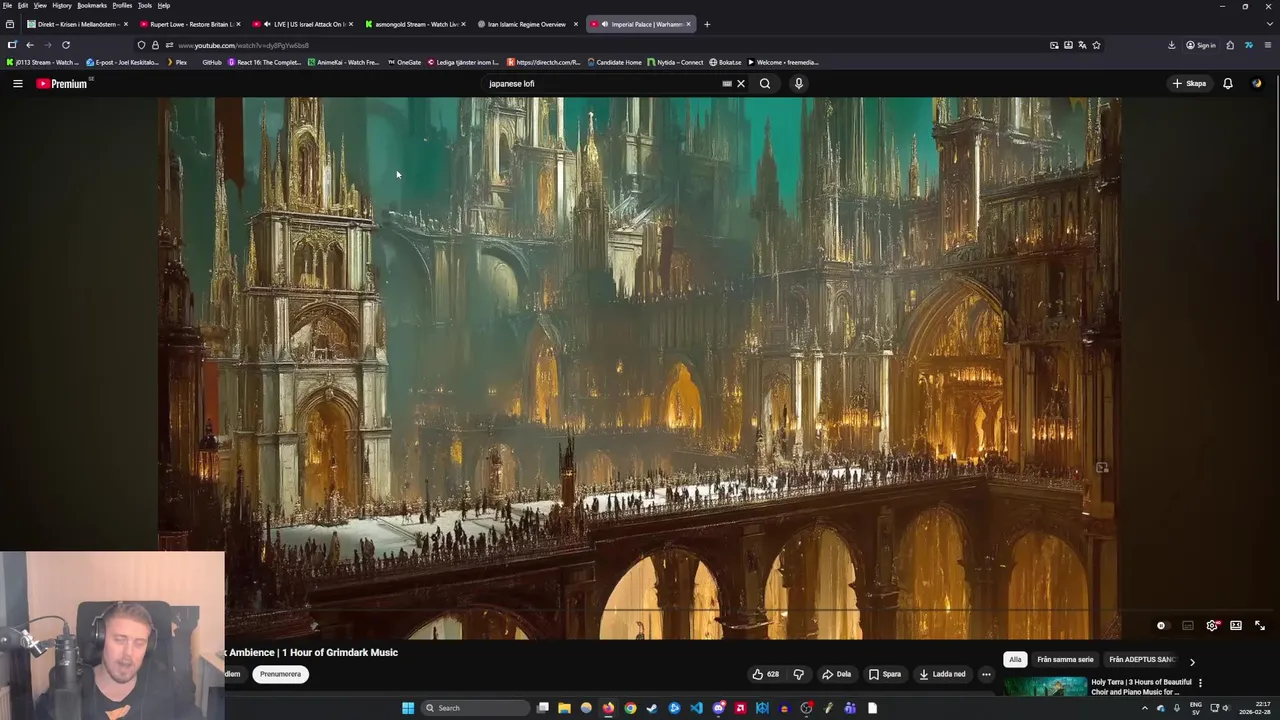Viewport: 1280px width, 720px height.
Task: Click the magnifier search button
Action: coord(765,84)
